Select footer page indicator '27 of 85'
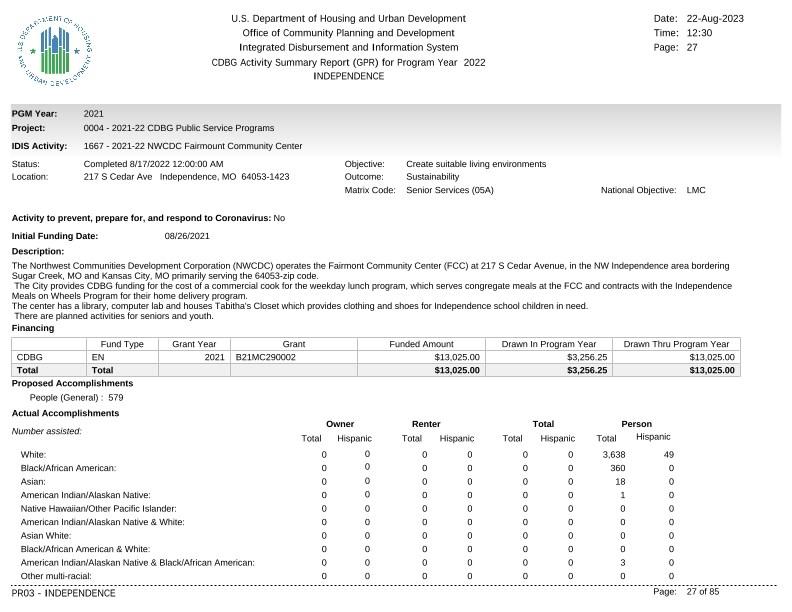The height and width of the screenshot is (612, 792). pyautogui.click(x=703, y=592)
